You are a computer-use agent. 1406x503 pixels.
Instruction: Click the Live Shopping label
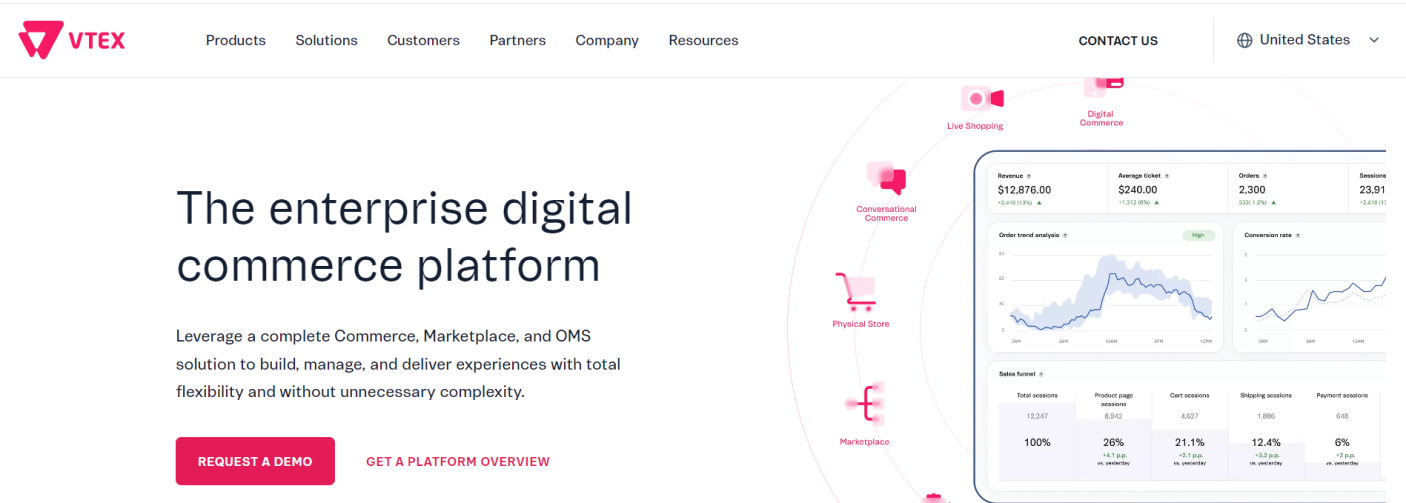(x=975, y=126)
